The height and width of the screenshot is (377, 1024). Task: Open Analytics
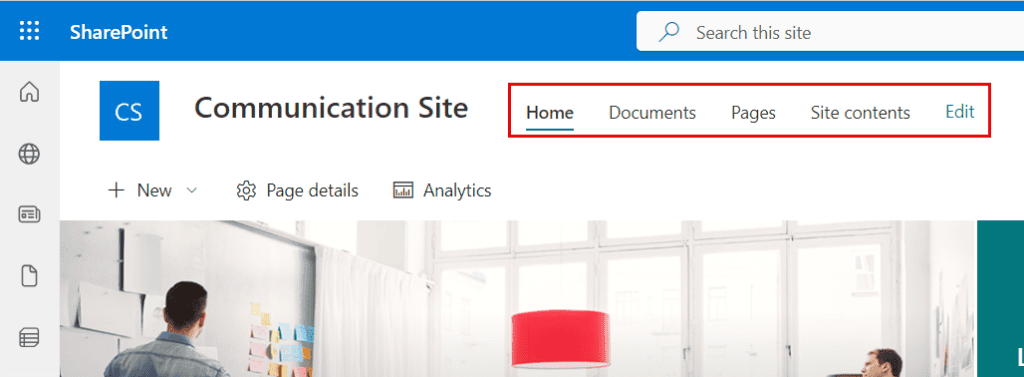tap(442, 190)
